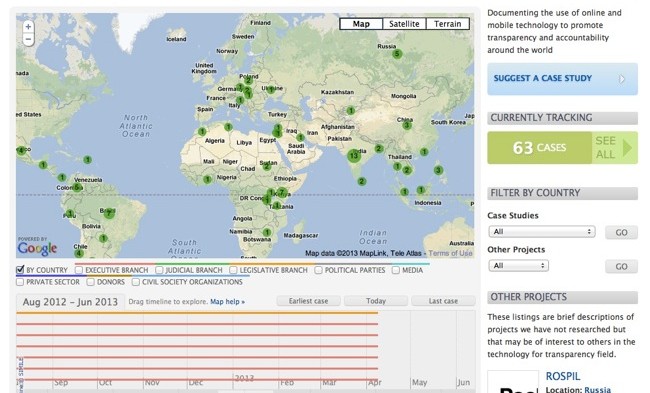The height and width of the screenshot is (393, 650).
Task: Enable the Media filter checkbox
Action: (x=395, y=270)
